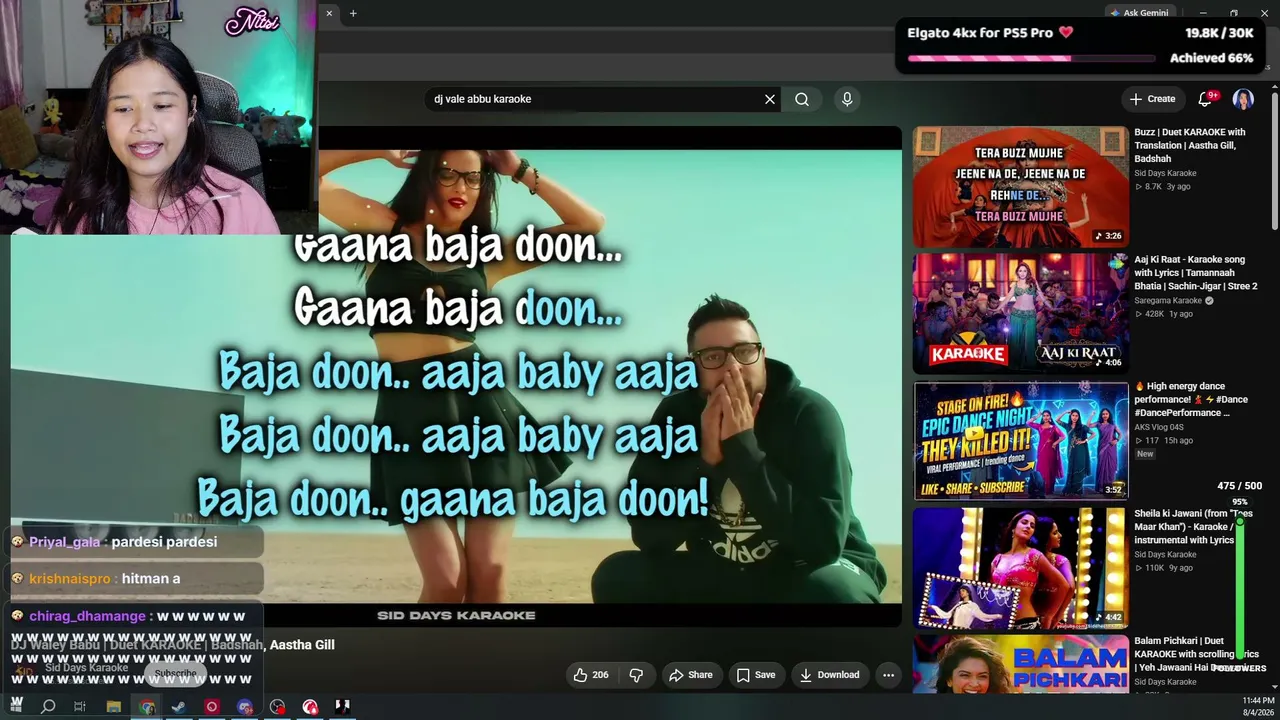Visit Sid Days Karaoke channel under Buzz video

pyautogui.click(x=1165, y=173)
